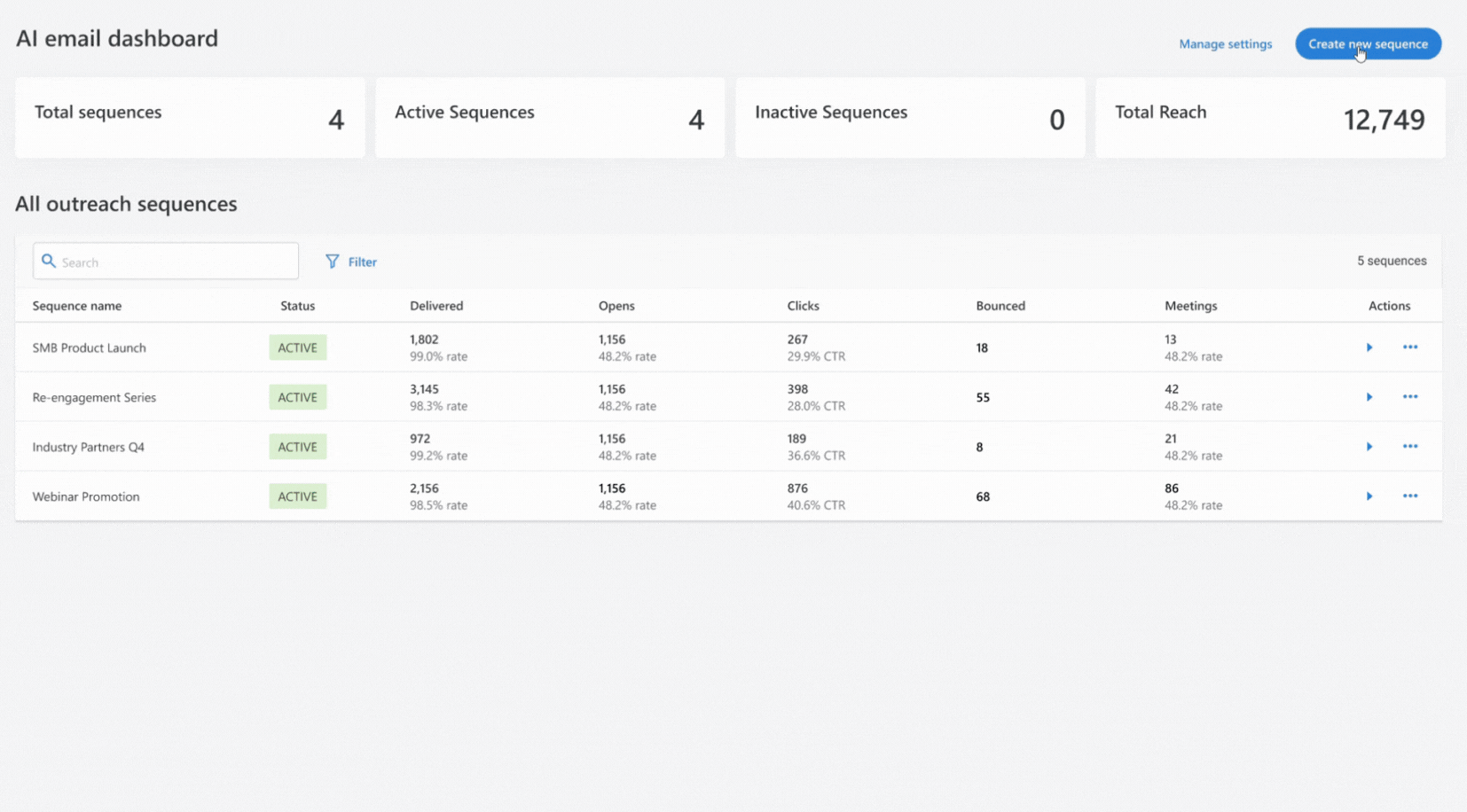Open the actions menu for SMB Product Launch

tap(1411, 347)
